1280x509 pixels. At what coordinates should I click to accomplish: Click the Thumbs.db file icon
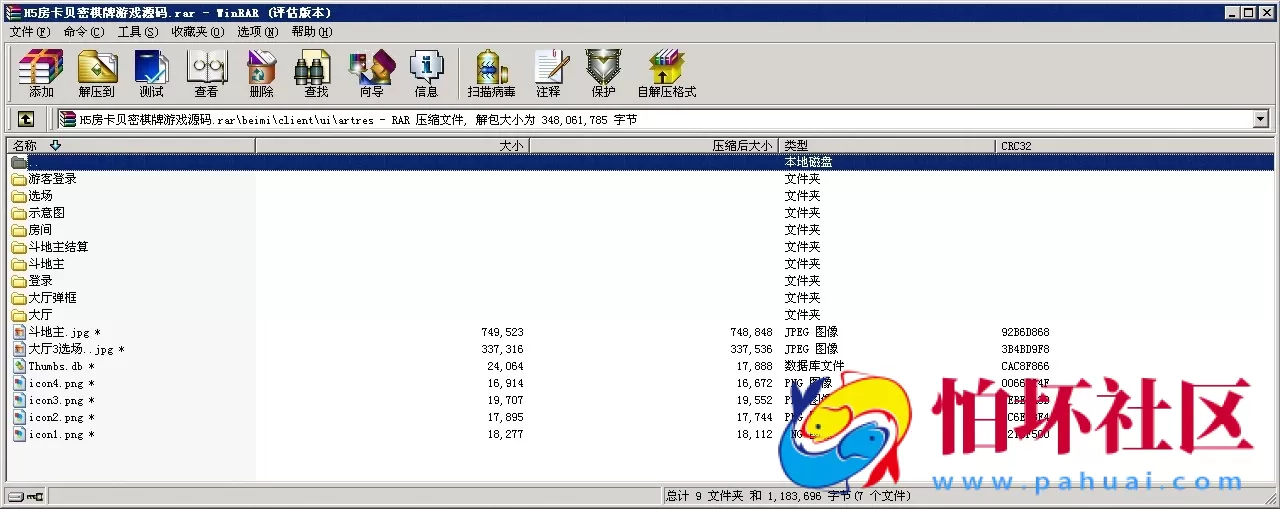(19, 366)
